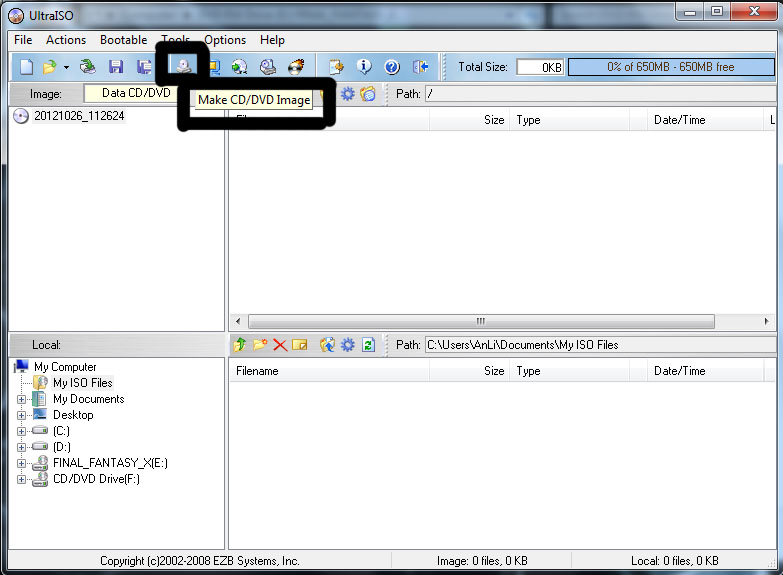
Task: Click the Convert image icon with the green arrow
Action: 240,66
